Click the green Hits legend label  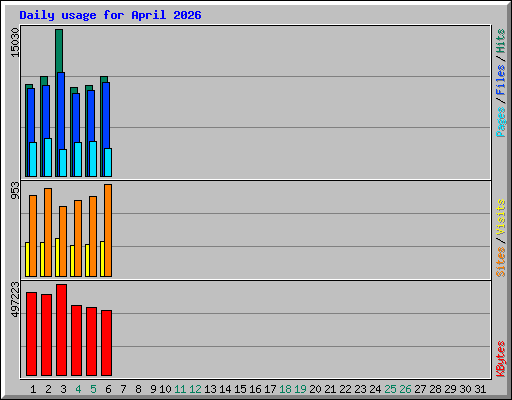click(x=500, y=41)
